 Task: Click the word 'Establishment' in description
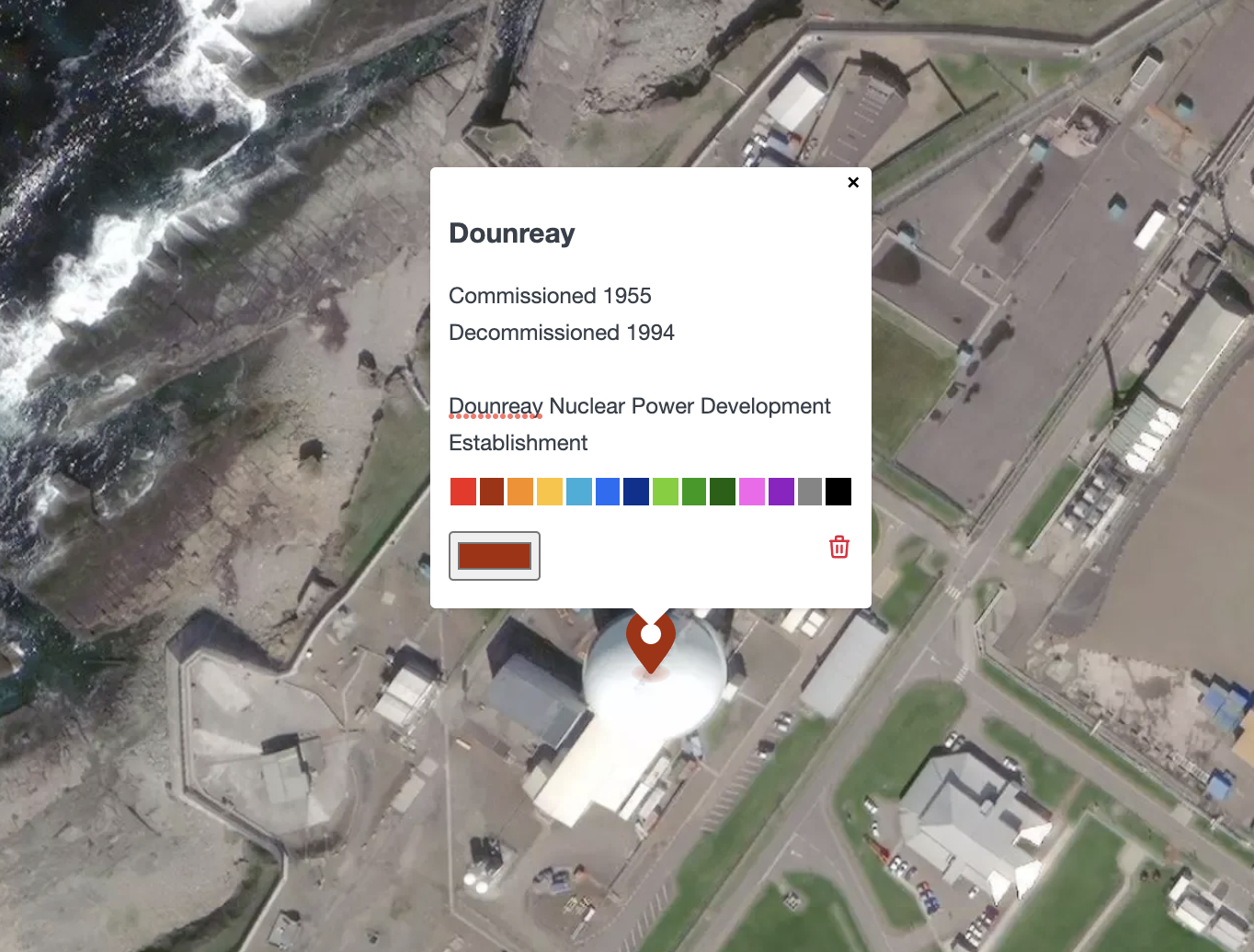(x=519, y=443)
